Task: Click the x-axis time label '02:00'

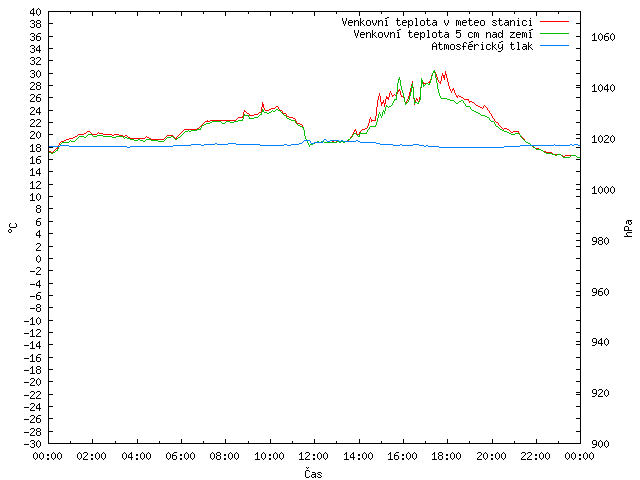Action: [92, 456]
